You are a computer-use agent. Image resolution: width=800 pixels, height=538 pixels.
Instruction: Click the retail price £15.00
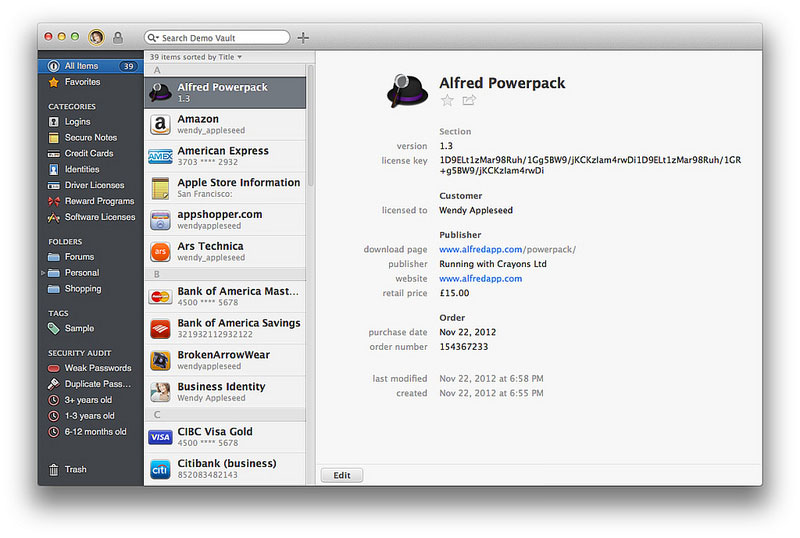coord(454,293)
